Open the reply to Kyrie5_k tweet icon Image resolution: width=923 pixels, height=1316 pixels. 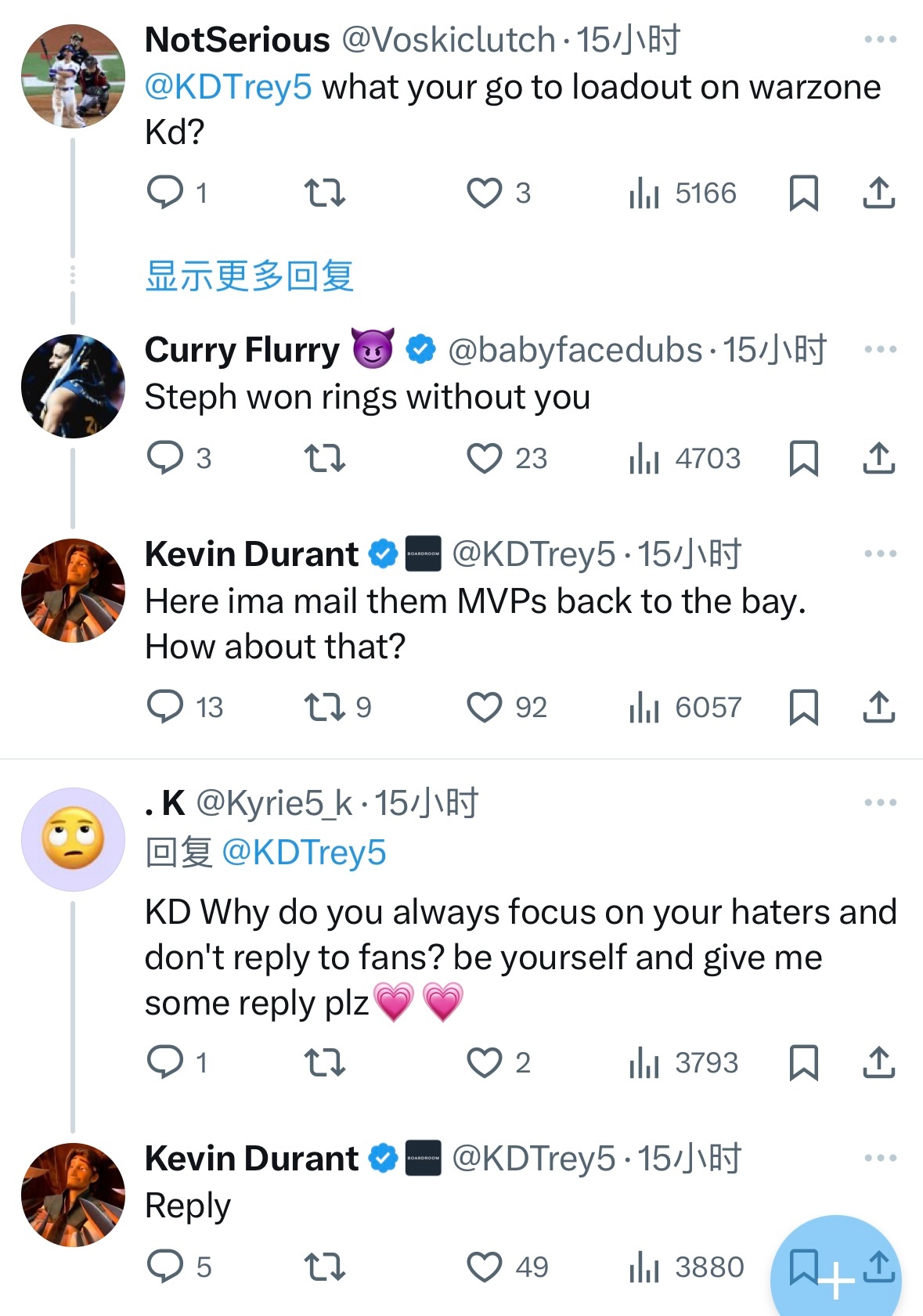click(165, 1062)
